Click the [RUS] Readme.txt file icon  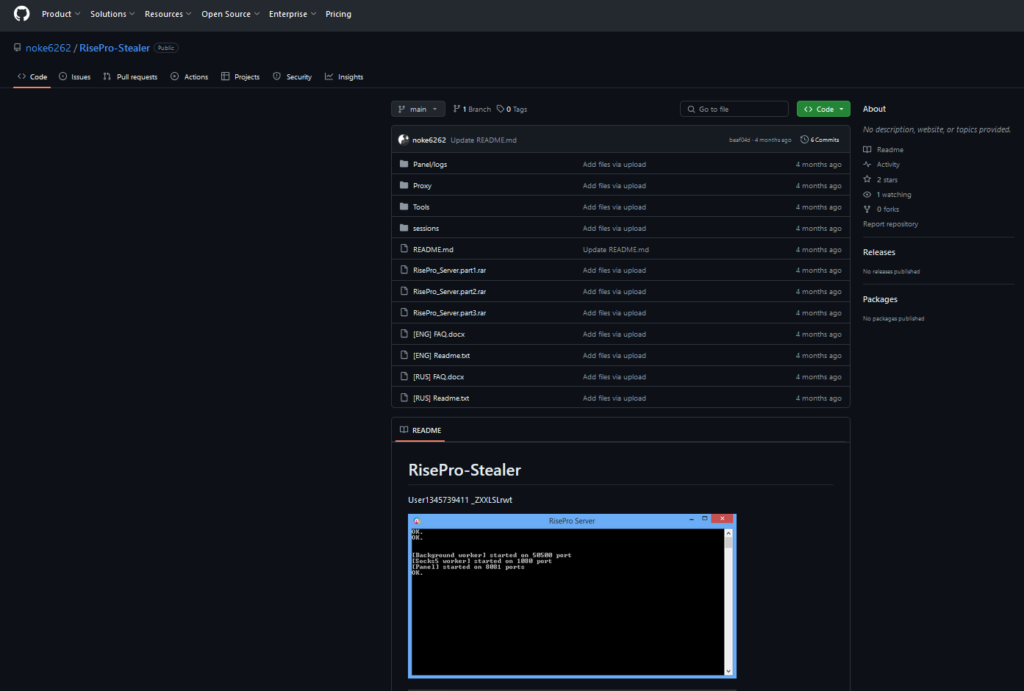pos(404,398)
